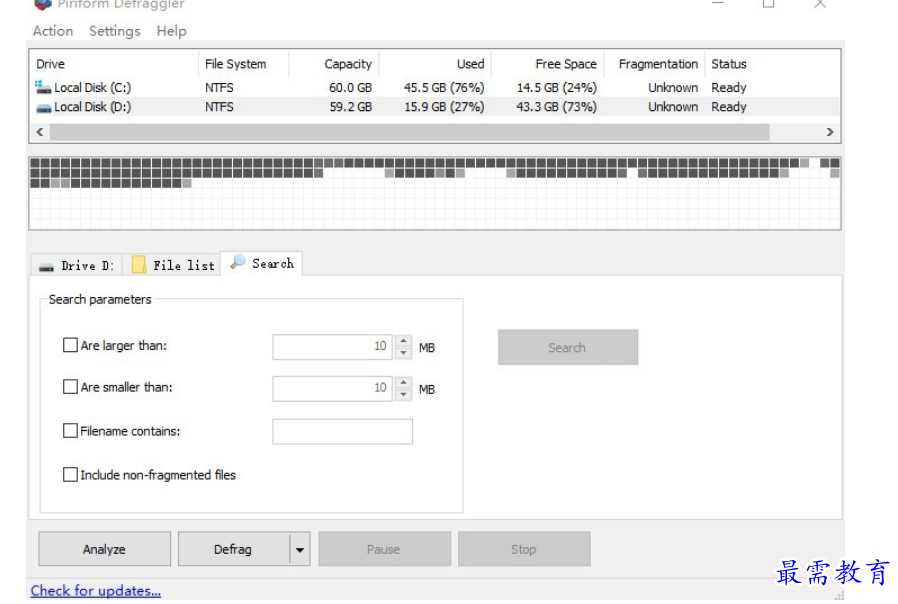This screenshot has width=898, height=604.
Task: Click the drive list right scroll arrow
Action: 830,132
